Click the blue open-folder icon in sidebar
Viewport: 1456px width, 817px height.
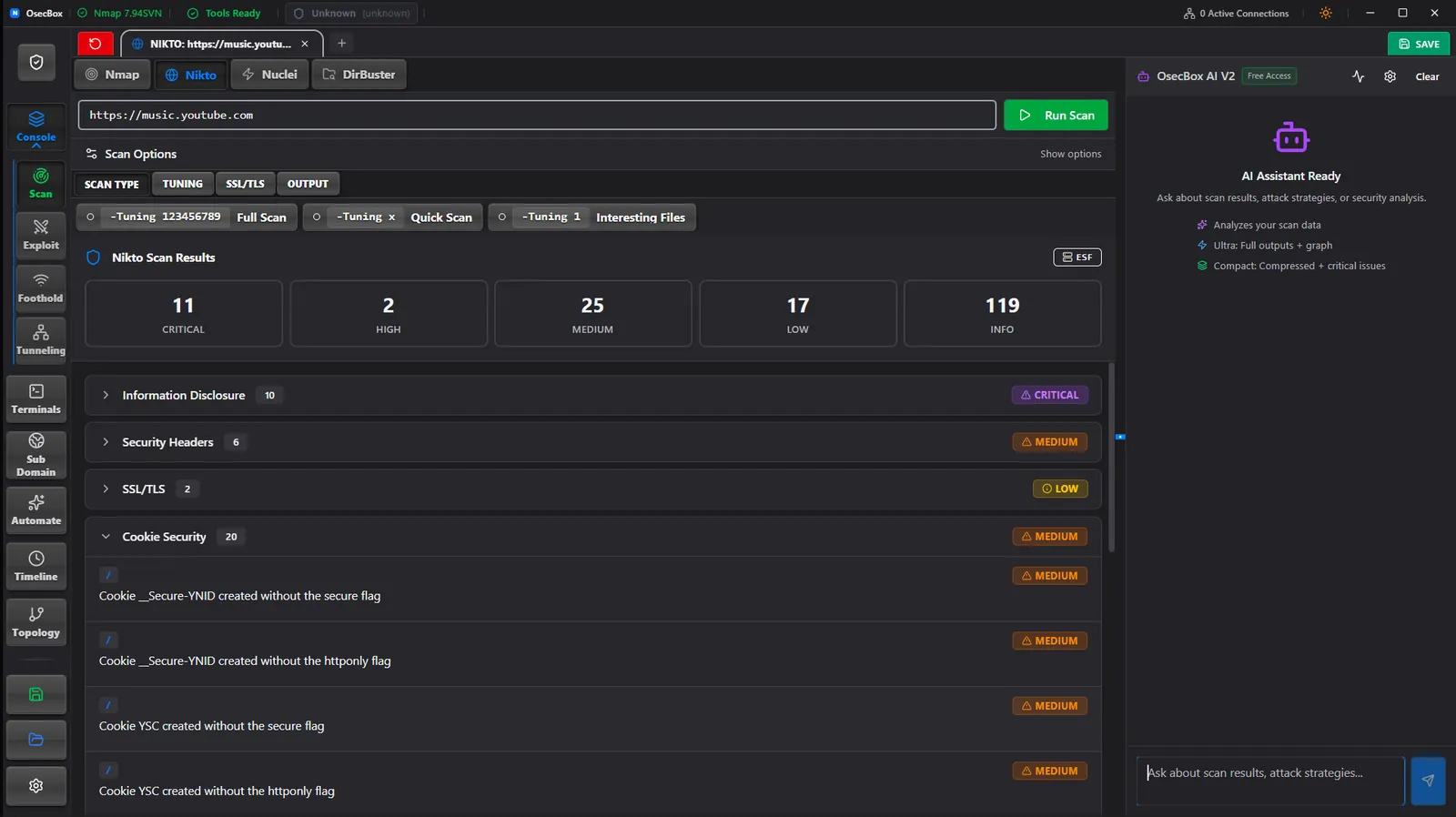click(36, 740)
